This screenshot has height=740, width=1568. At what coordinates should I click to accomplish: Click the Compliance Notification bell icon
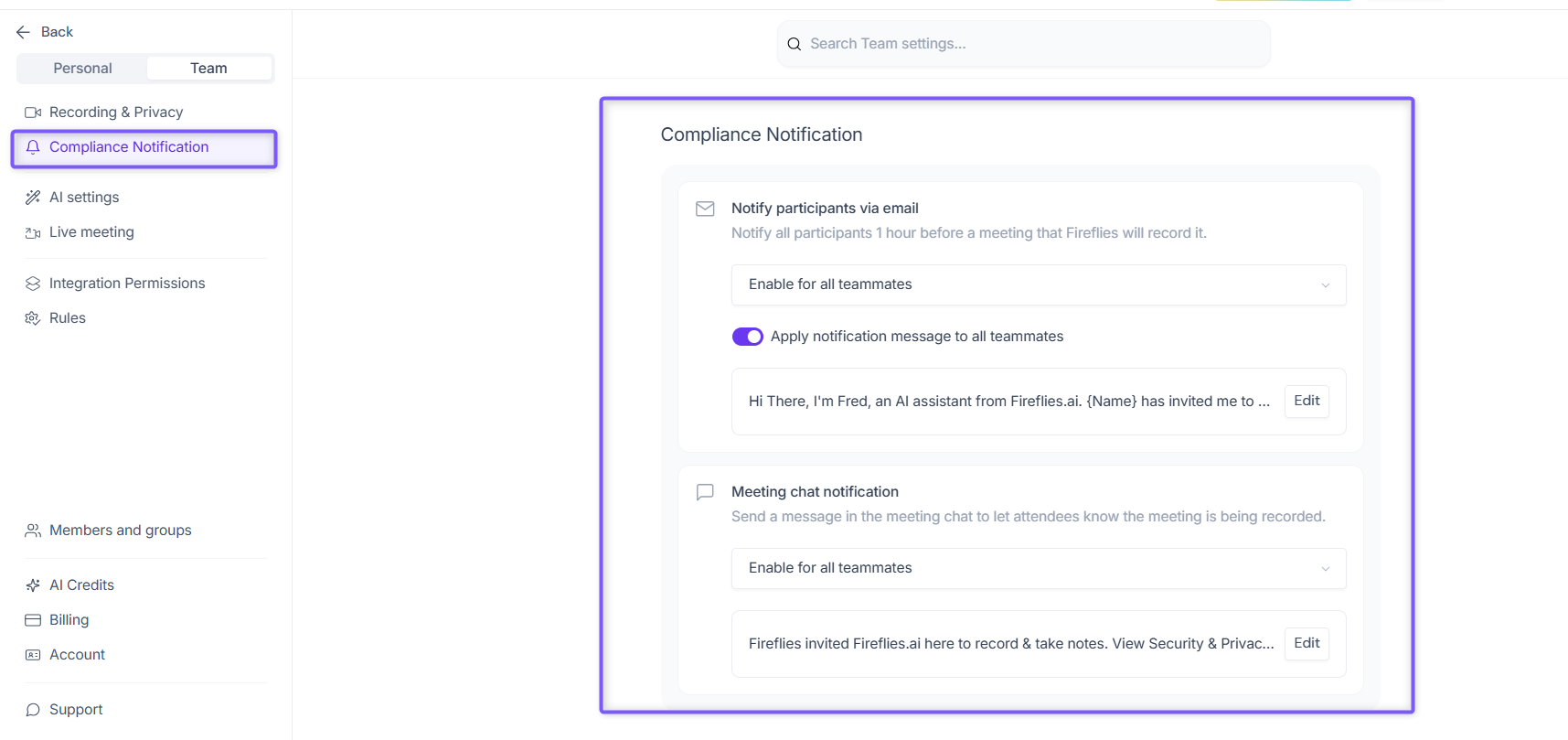pyautogui.click(x=33, y=147)
